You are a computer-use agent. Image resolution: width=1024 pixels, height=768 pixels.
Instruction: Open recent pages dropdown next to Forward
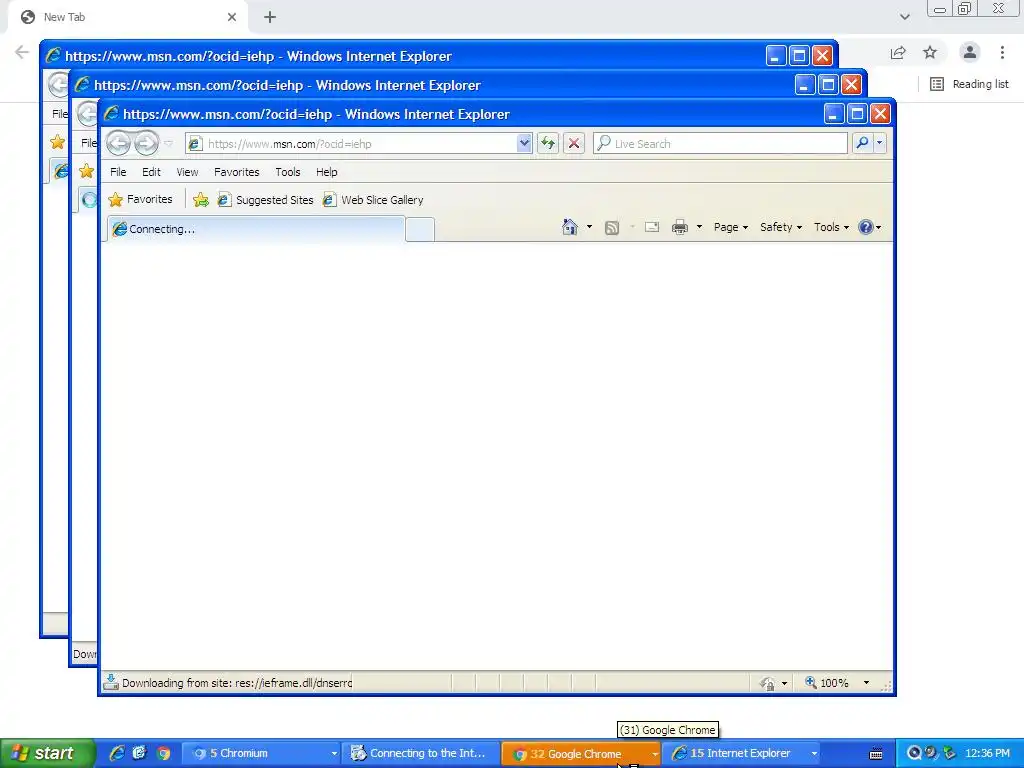point(168,143)
